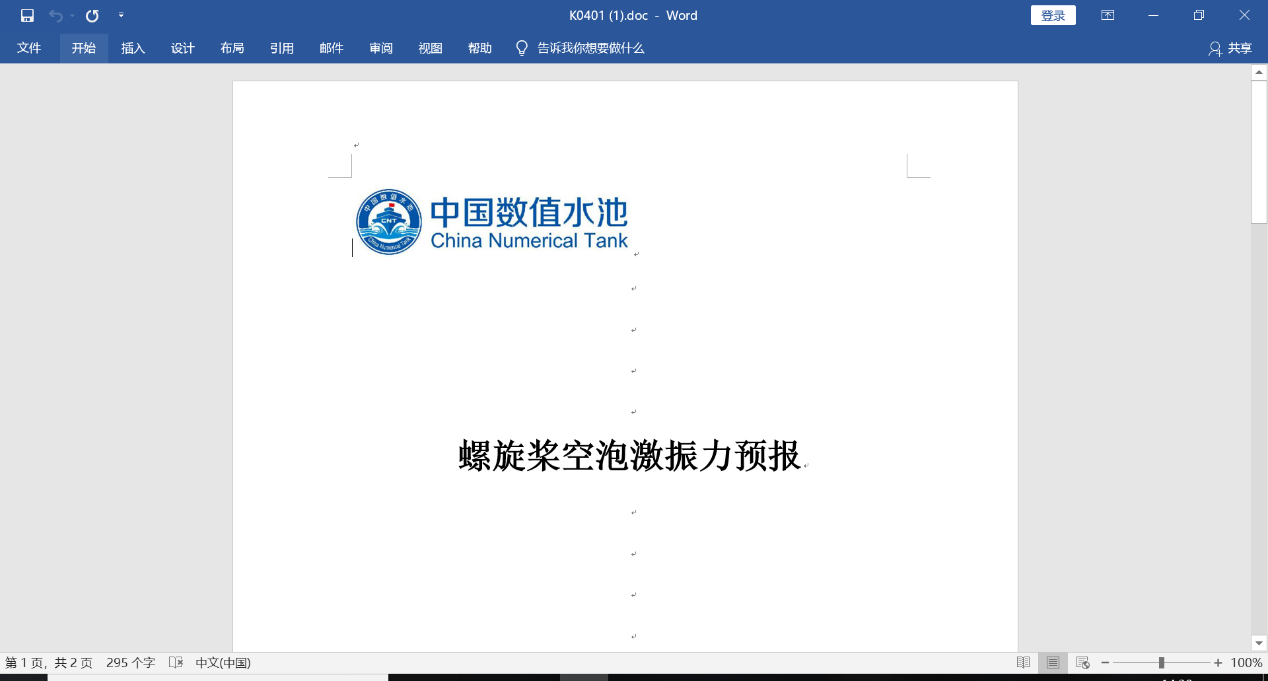Switch to Print Layout view
Viewport: 1268px width, 681px height.
tap(1053, 663)
